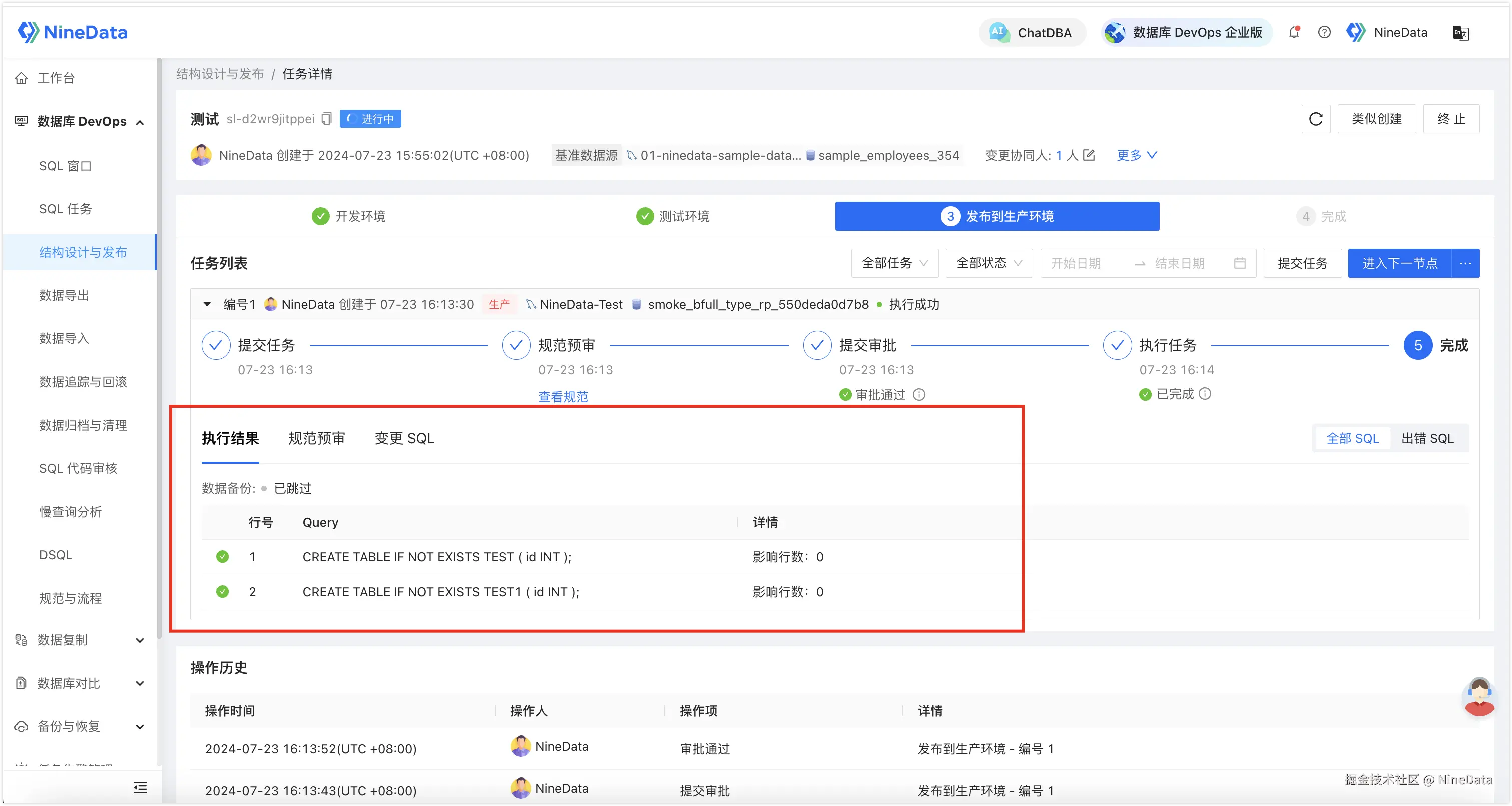The width and height of the screenshot is (1512, 806).
Task: Switch to 出错 SQL filter
Action: coord(1427,438)
